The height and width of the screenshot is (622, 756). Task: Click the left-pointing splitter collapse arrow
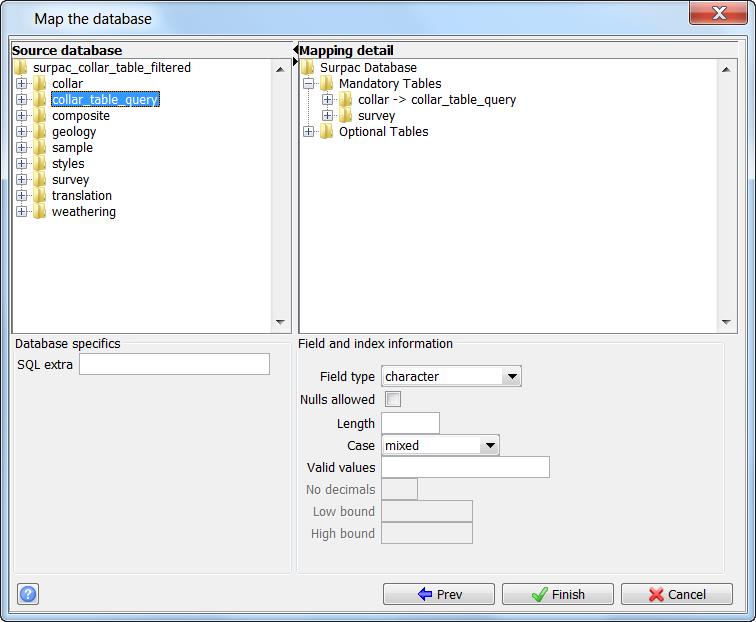pyautogui.click(x=296, y=50)
